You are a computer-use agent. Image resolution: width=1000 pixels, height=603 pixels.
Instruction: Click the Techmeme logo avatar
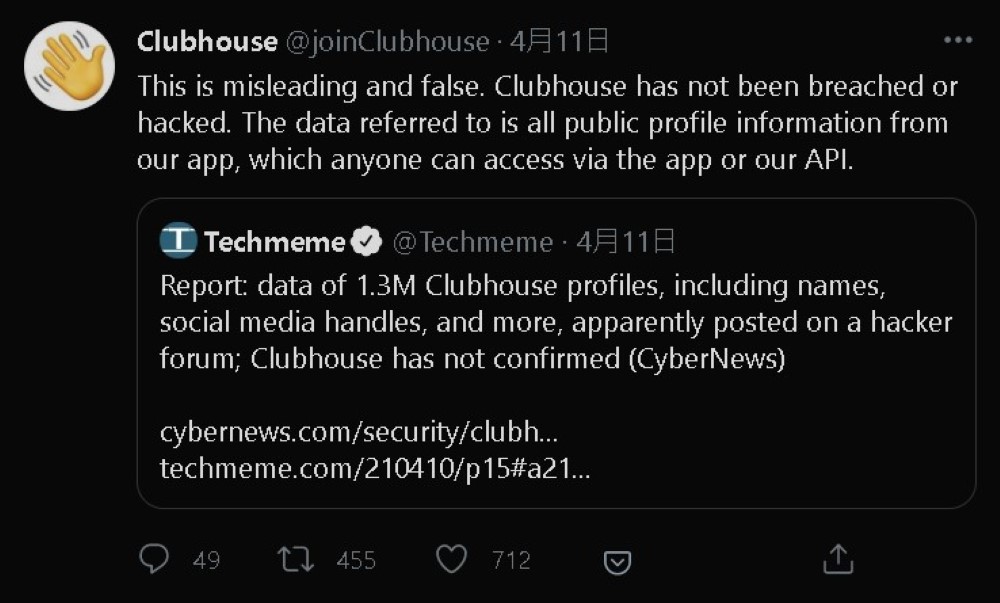[x=178, y=242]
